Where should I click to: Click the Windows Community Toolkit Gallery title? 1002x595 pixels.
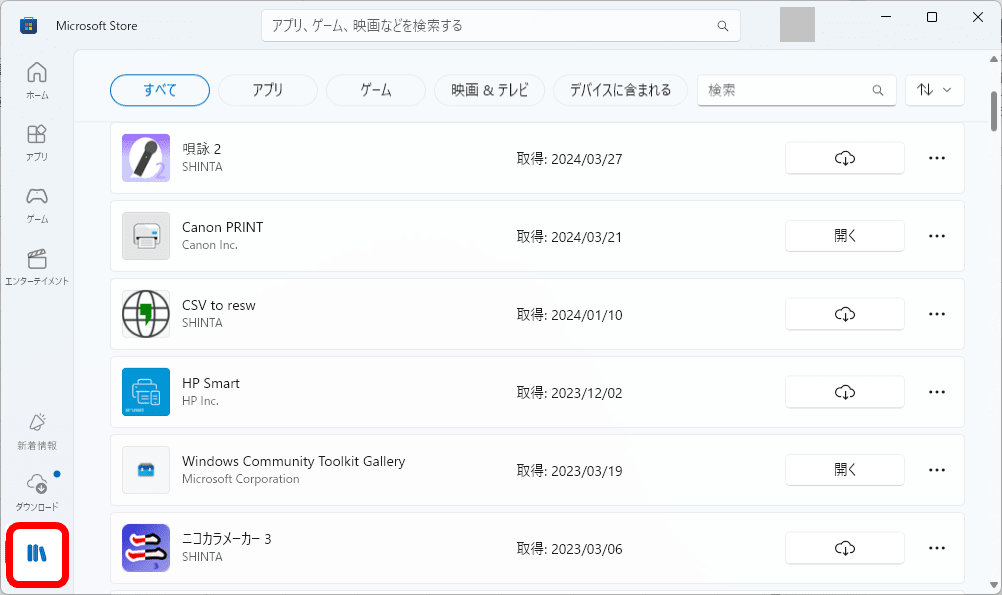tap(293, 461)
